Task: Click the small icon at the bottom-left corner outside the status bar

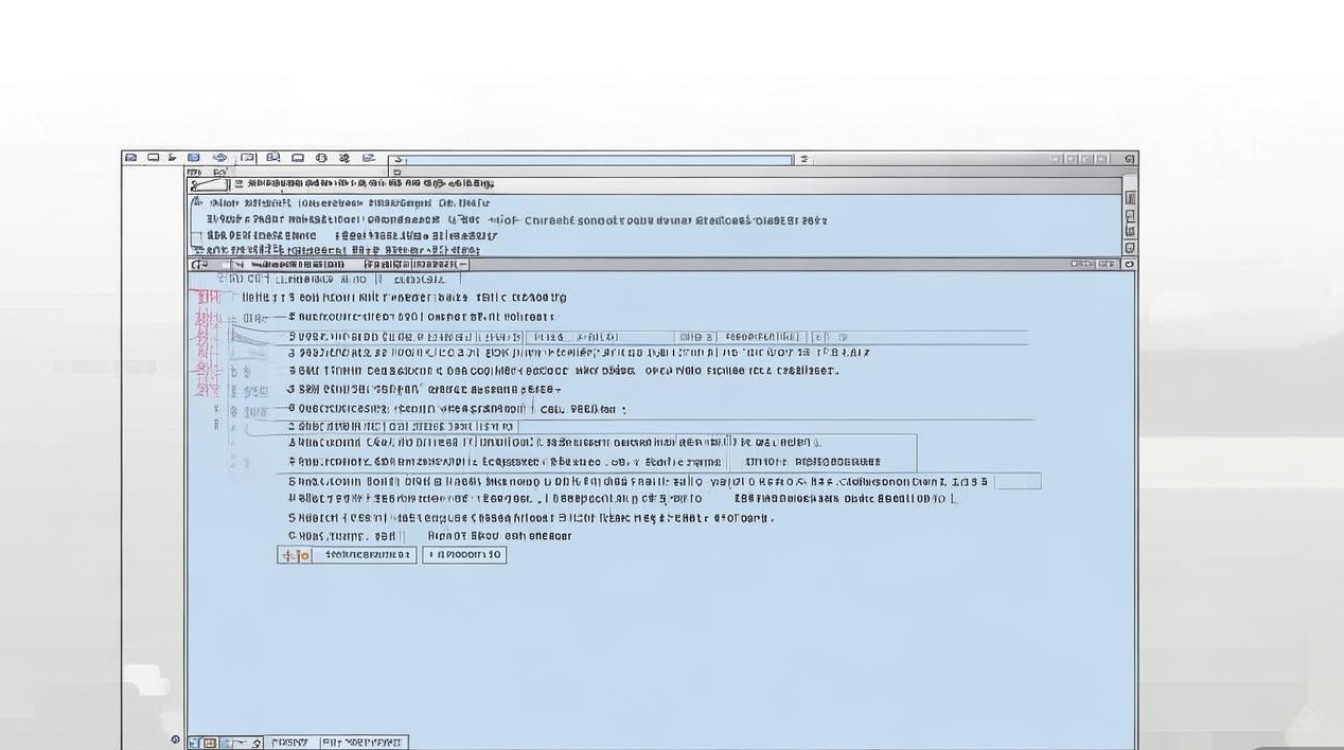Action: pyautogui.click(x=175, y=739)
